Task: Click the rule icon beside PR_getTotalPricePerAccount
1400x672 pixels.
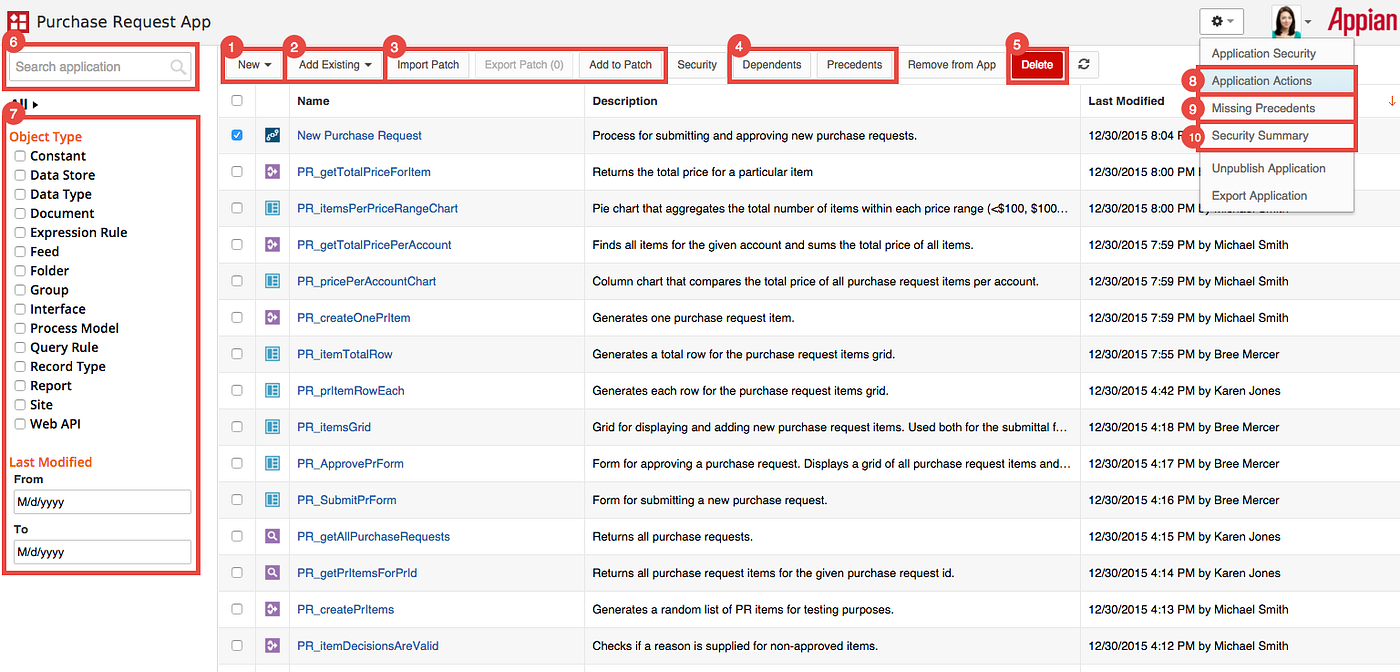Action: pos(272,244)
